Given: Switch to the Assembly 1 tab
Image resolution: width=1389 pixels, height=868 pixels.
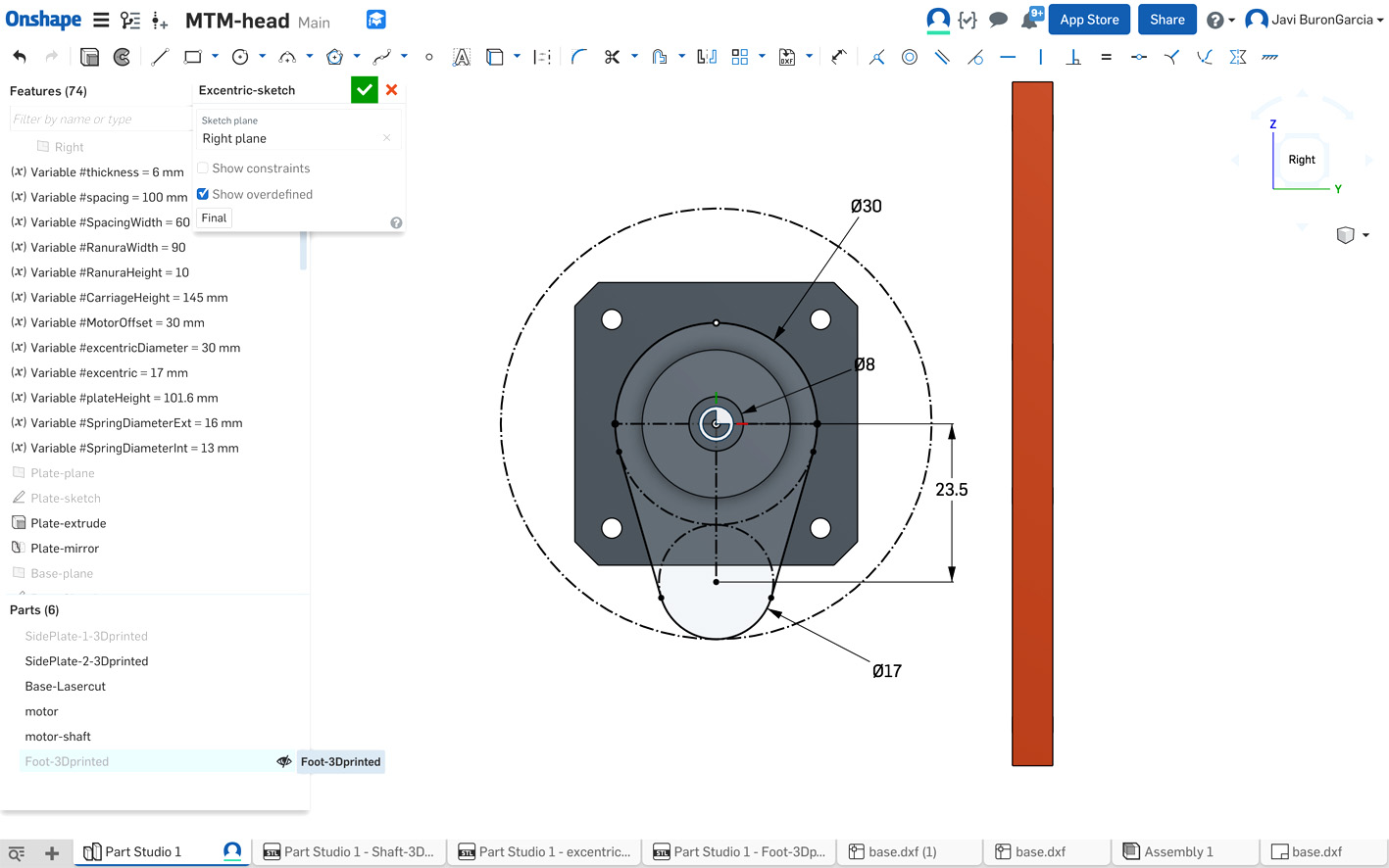Looking at the screenshot, I should click(x=1178, y=851).
